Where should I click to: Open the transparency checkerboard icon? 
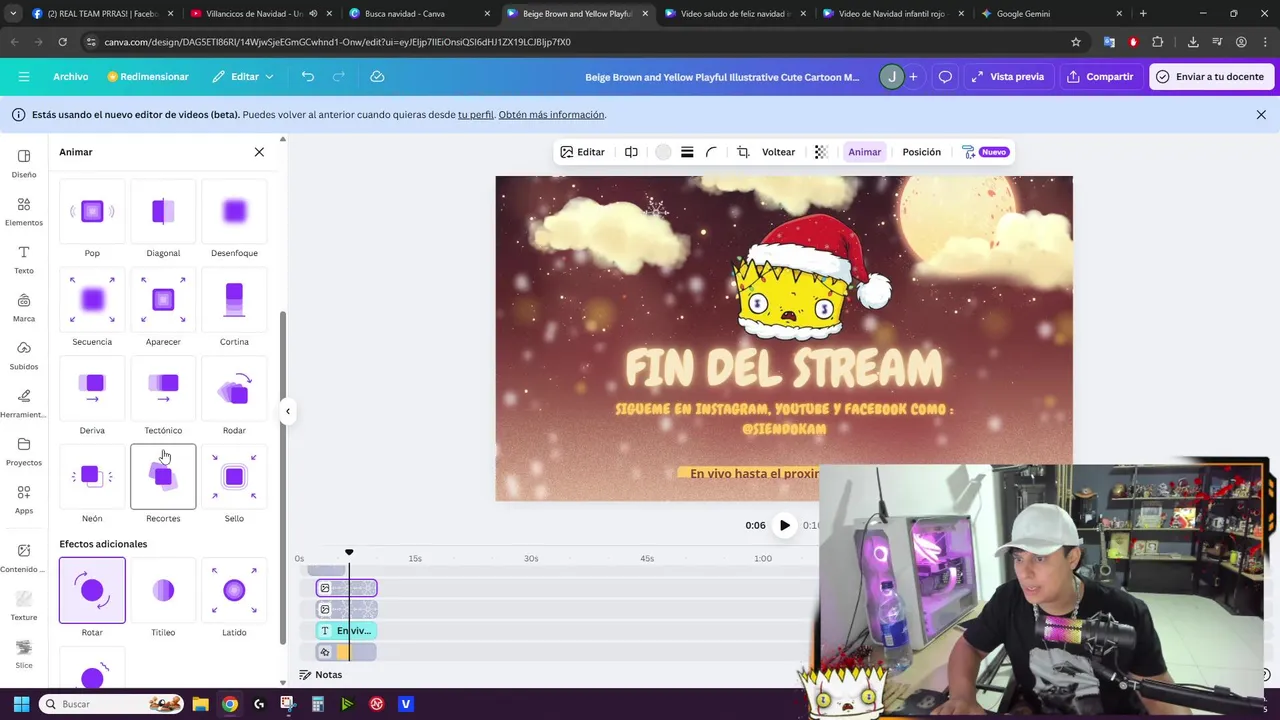pyautogui.click(x=821, y=152)
